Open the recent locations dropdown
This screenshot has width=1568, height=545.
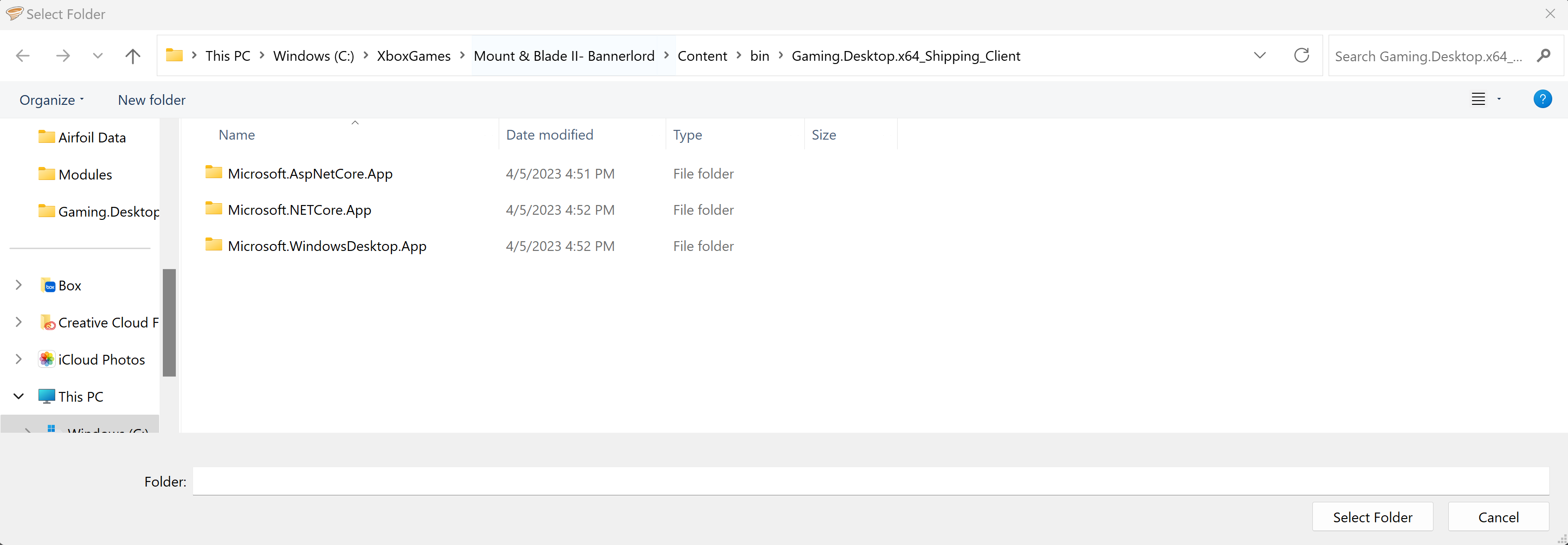click(97, 55)
